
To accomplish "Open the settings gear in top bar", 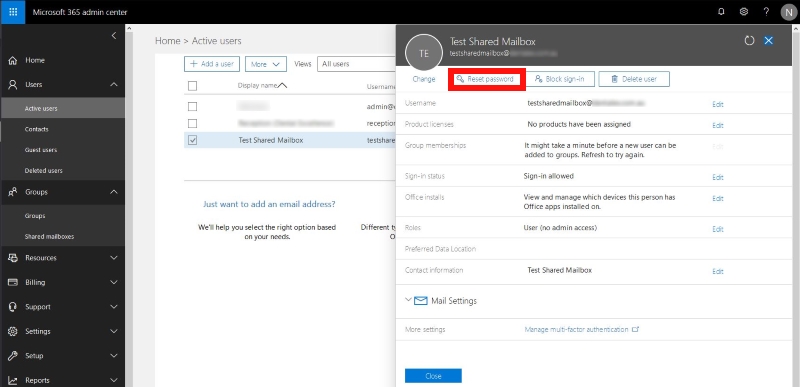I will (743, 12).
